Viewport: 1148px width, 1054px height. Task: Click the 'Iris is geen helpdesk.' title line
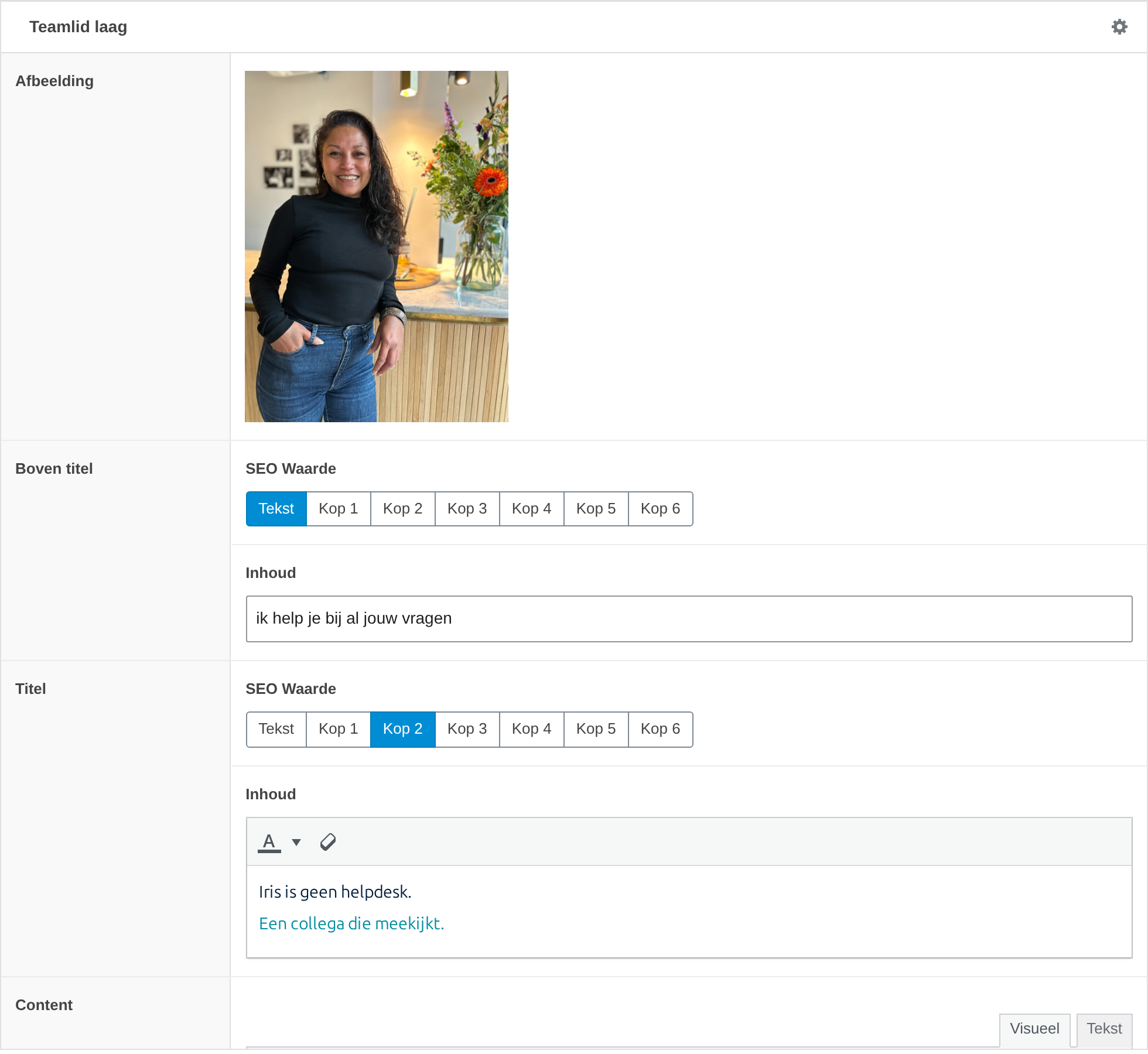click(x=335, y=892)
